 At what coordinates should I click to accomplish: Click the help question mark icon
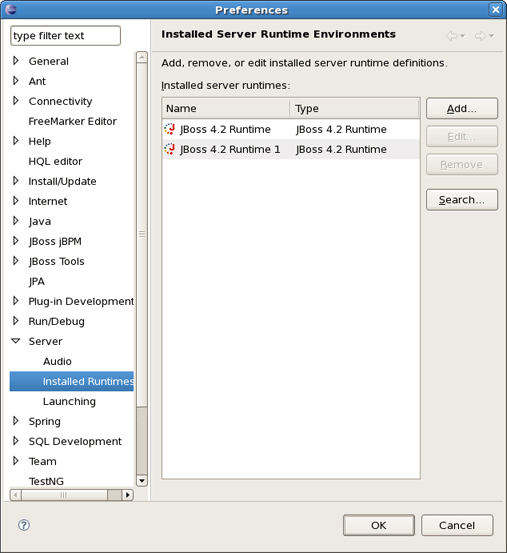pos(24,525)
